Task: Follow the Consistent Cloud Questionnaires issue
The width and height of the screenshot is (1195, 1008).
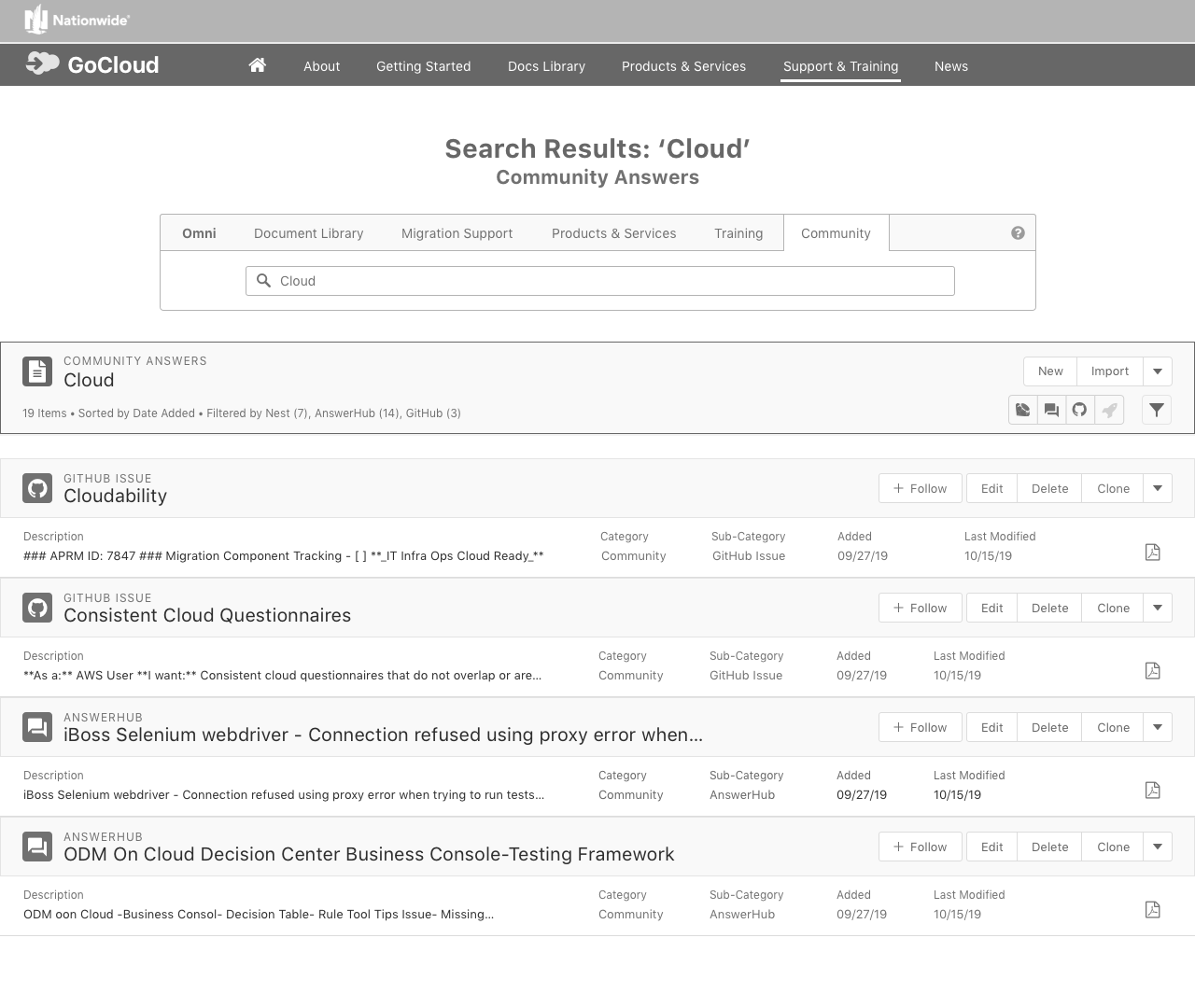Action: point(921,608)
